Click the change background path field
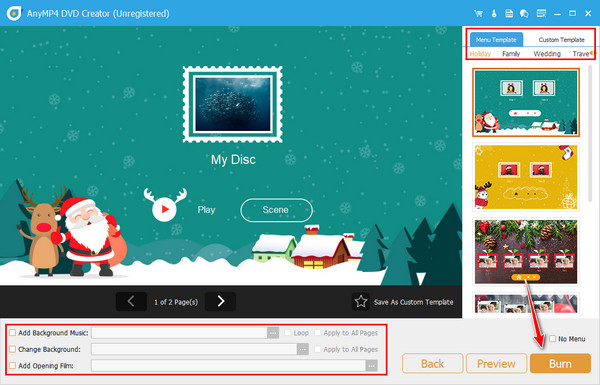600x385 pixels. [x=194, y=349]
